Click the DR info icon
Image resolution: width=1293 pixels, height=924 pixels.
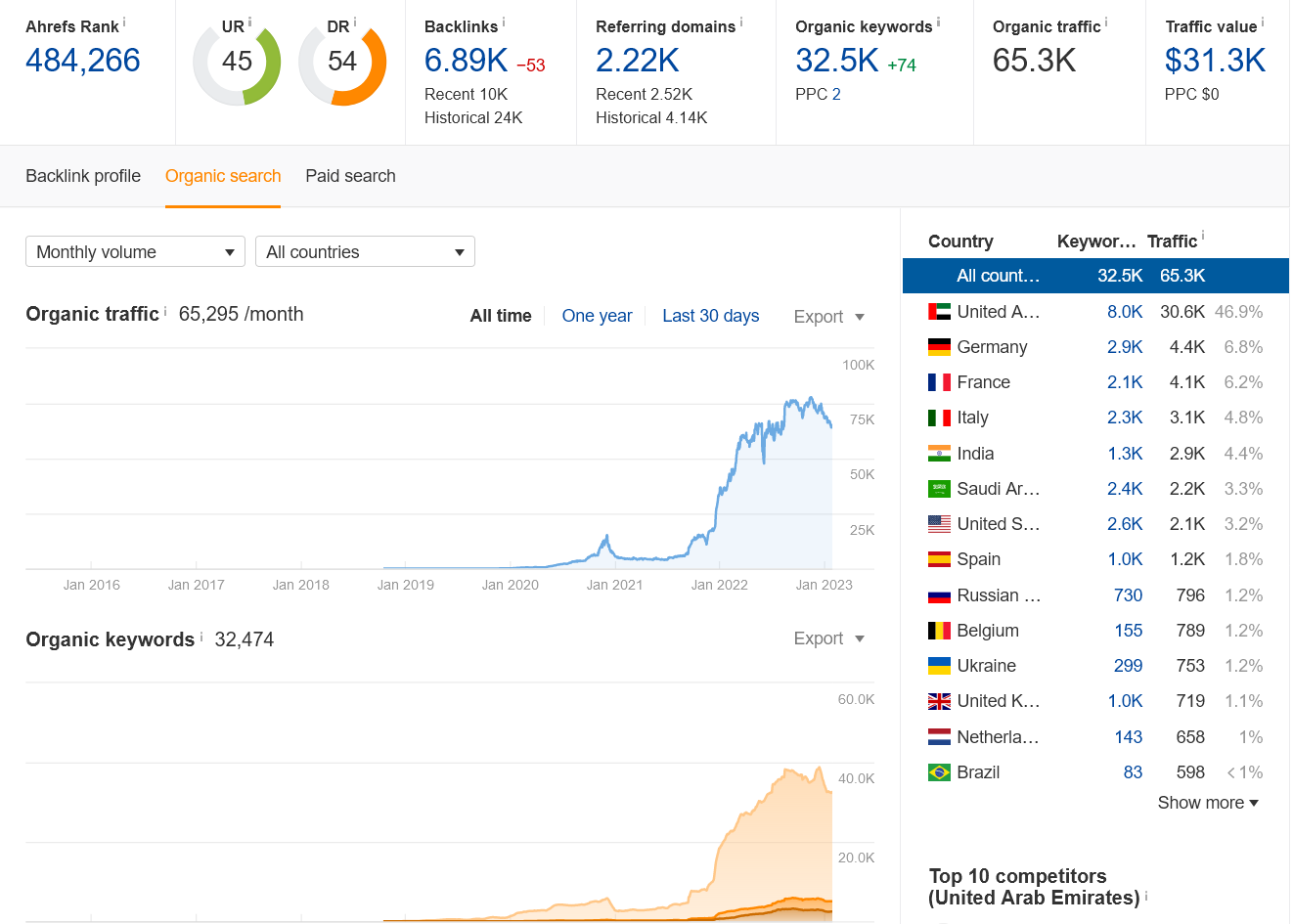click(x=355, y=22)
